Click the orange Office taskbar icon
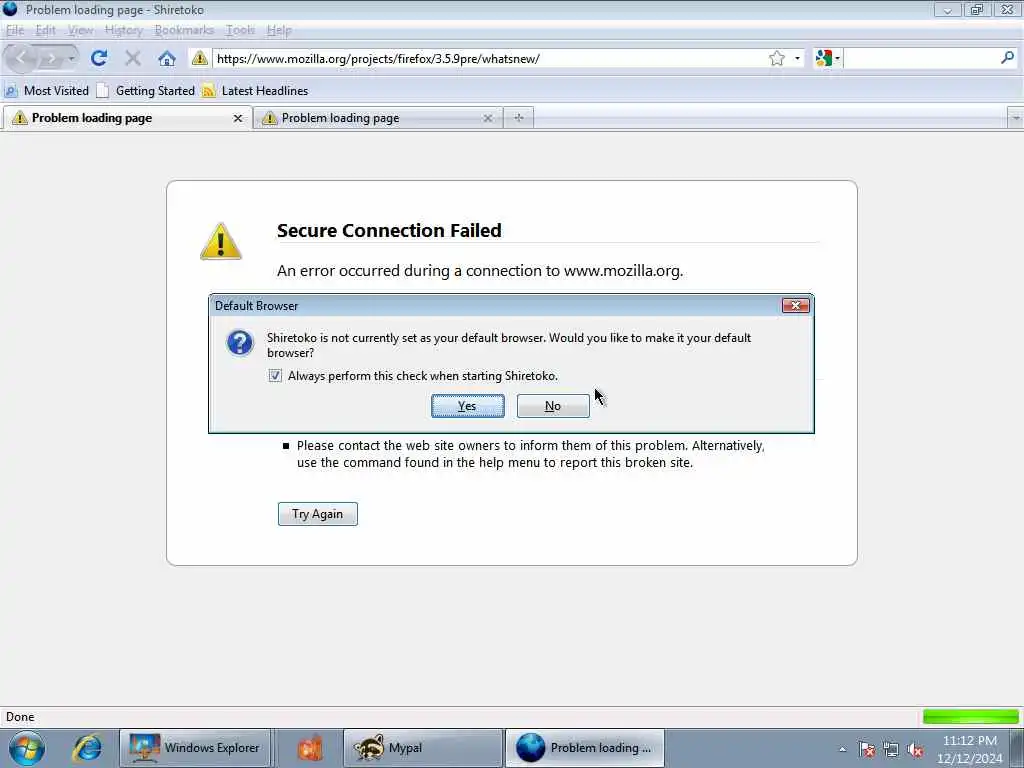1024x768 pixels. 310,748
